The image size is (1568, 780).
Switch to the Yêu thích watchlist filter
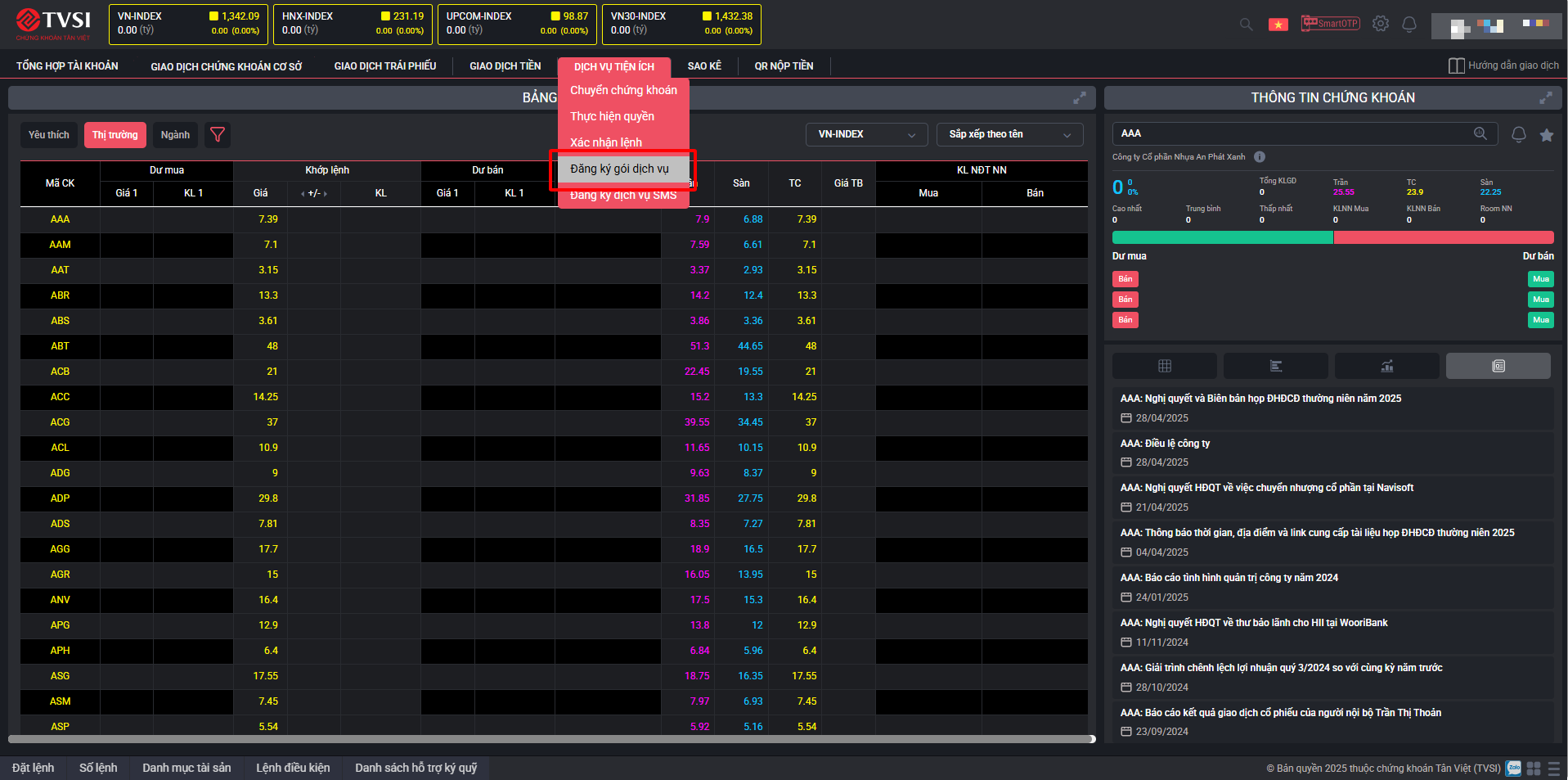point(49,135)
